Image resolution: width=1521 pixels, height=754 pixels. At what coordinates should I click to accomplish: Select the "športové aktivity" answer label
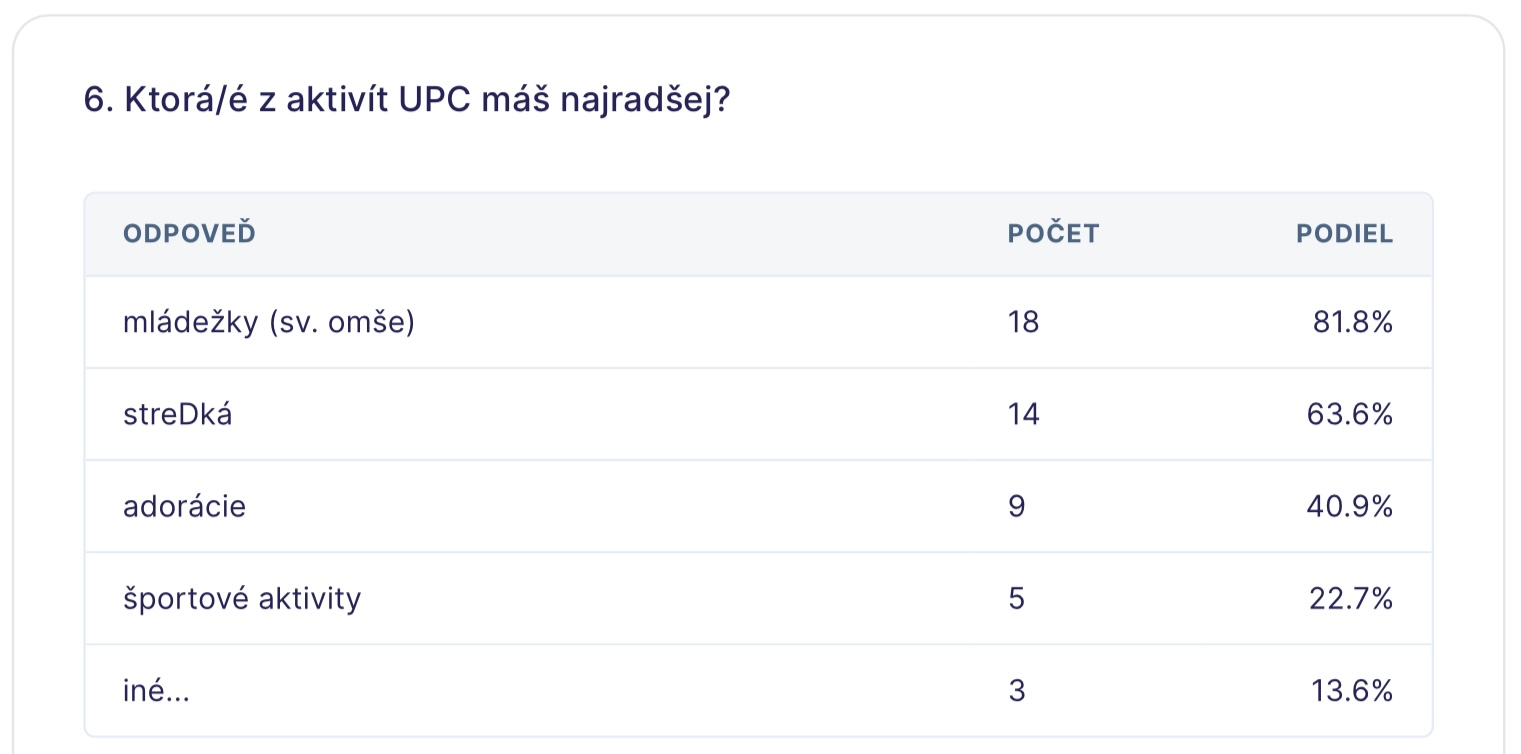pos(242,599)
